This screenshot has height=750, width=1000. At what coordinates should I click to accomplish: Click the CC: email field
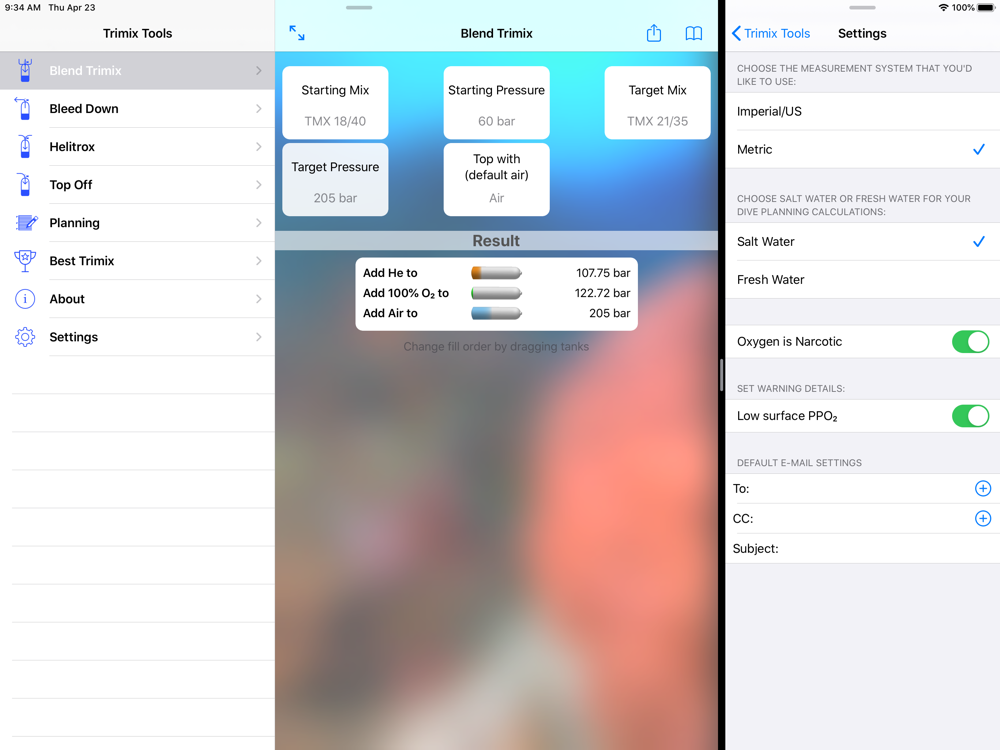tap(863, 518)
